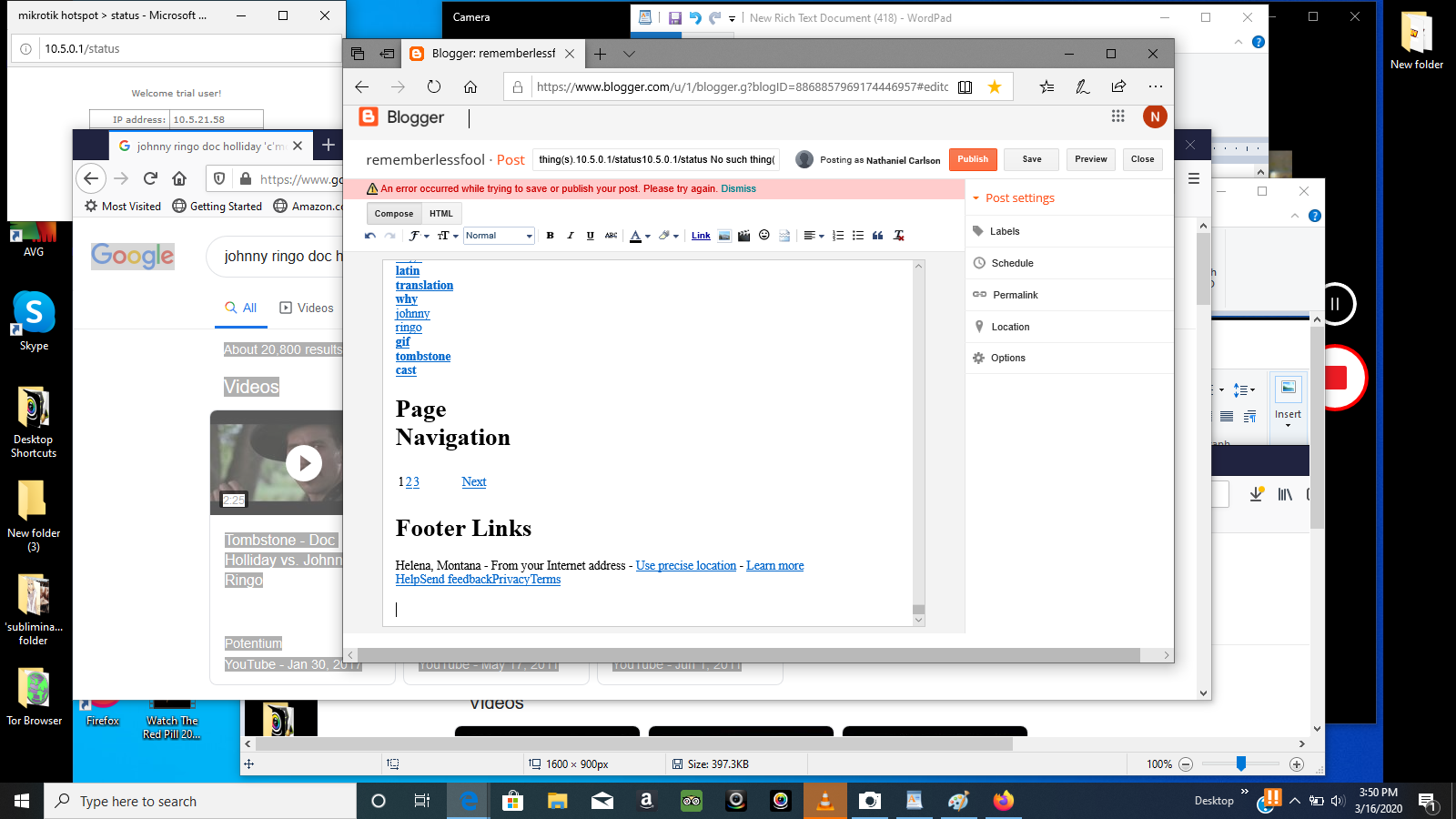Screen dimensions: 1456x819
Task: Click the Blogger post Close button
Action: 1143,159
